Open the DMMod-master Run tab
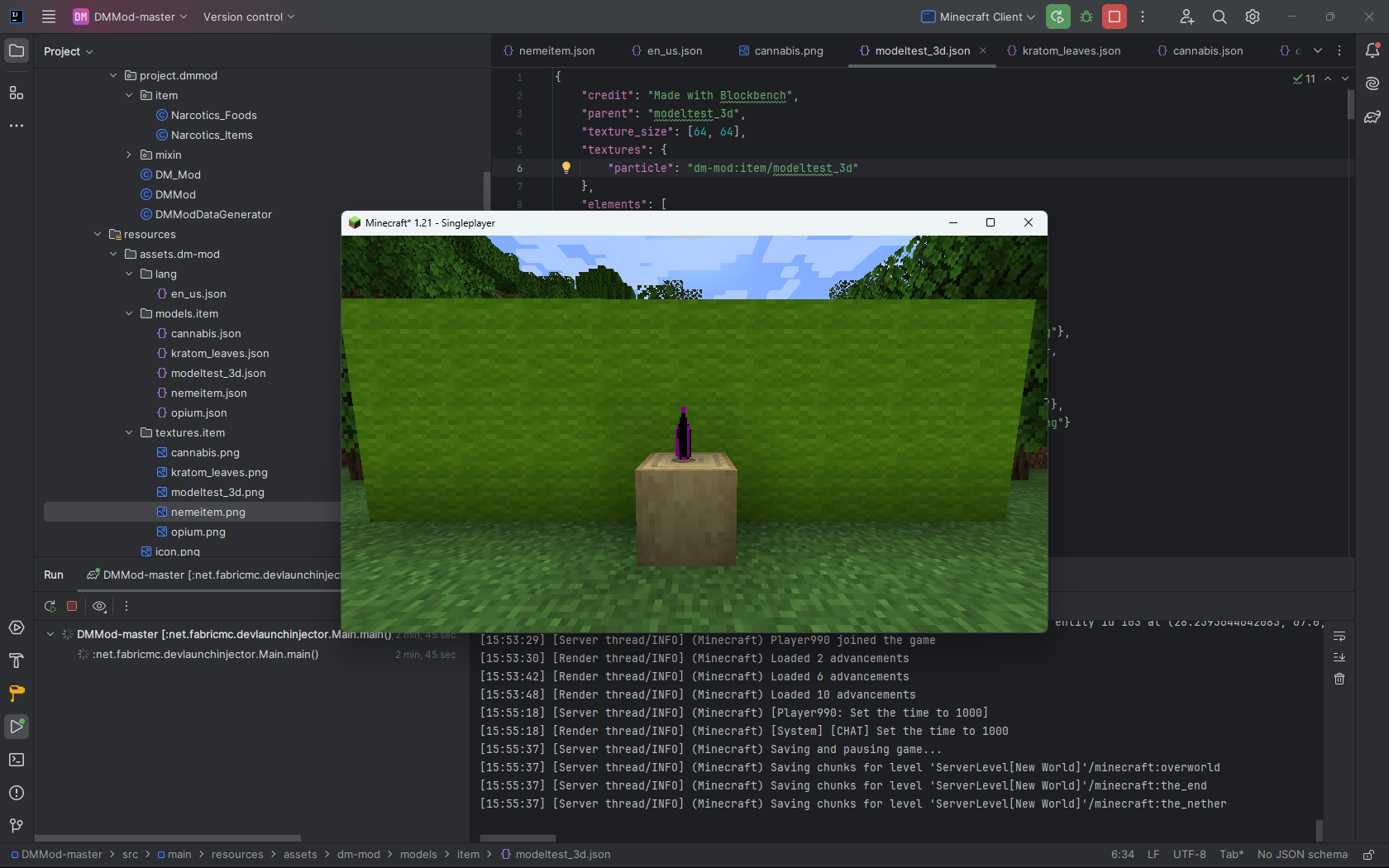1389x868 pixels. [x=215, y=575]
